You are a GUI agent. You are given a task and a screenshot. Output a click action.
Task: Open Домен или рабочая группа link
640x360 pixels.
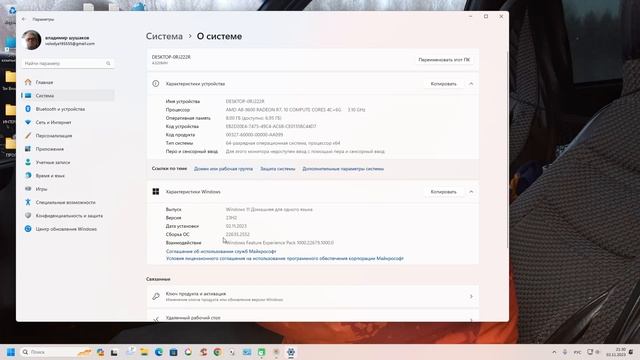(223, 169)
